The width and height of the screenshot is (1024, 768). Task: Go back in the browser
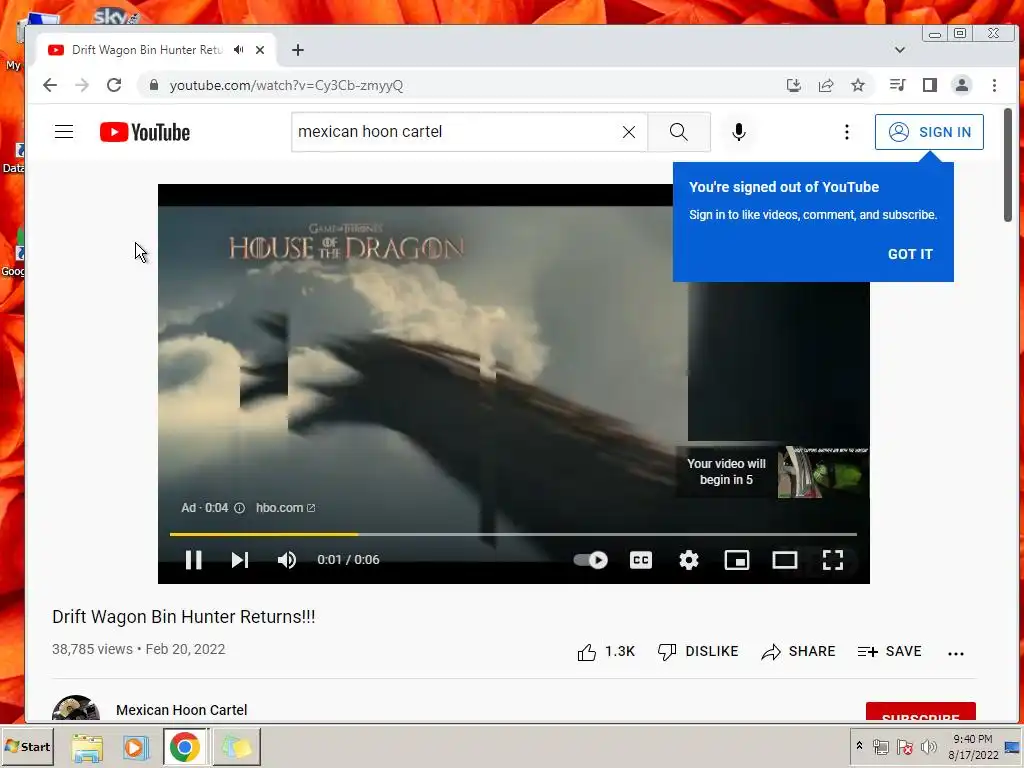pos(50,85)
